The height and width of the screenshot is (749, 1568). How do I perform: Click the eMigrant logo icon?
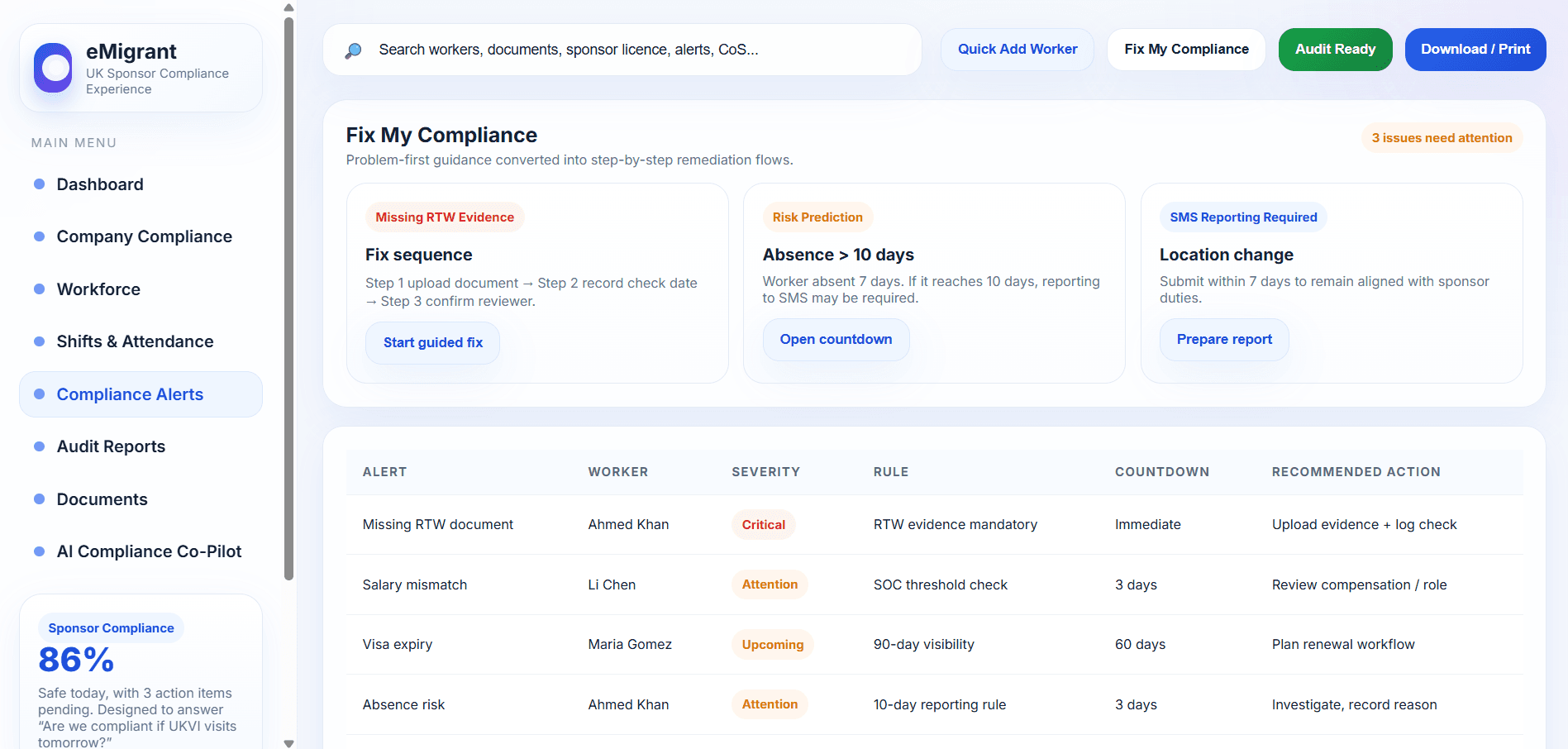tap(53, 68)
